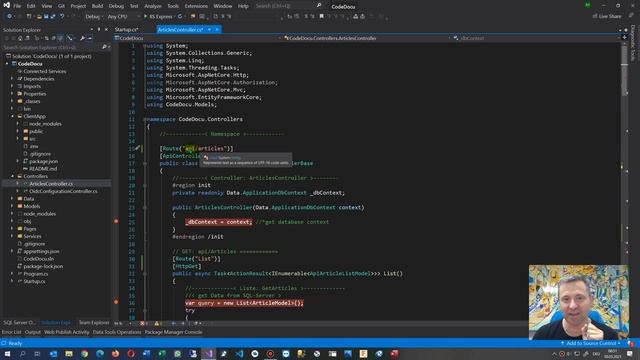Viewport: 640px width, 360px height.
Task: Click the Save file toolbar icon
Action: pyautogui.click(x=46, y=17)
